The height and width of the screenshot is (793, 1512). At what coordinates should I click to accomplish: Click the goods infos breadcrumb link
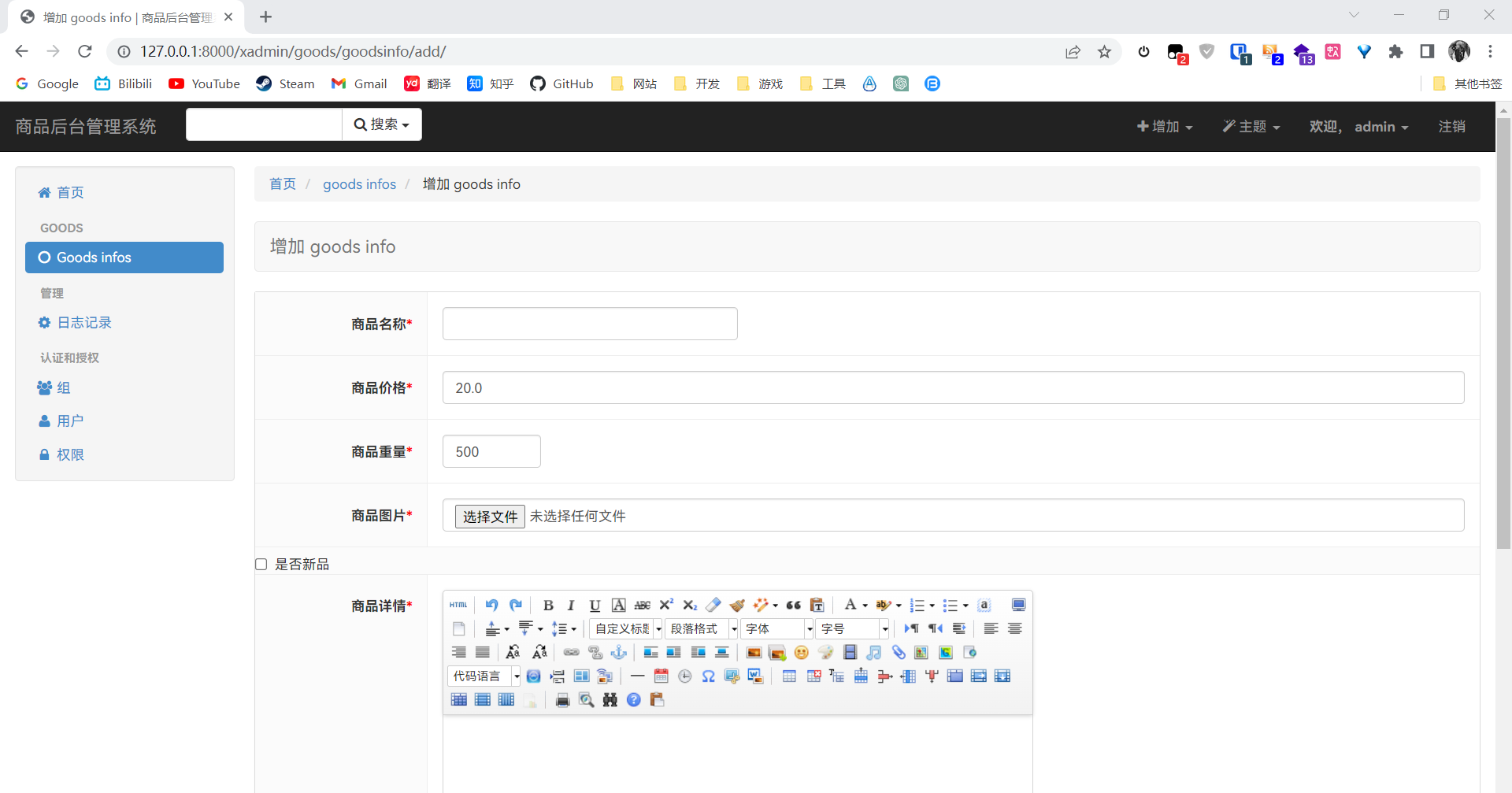pos(359,183)
